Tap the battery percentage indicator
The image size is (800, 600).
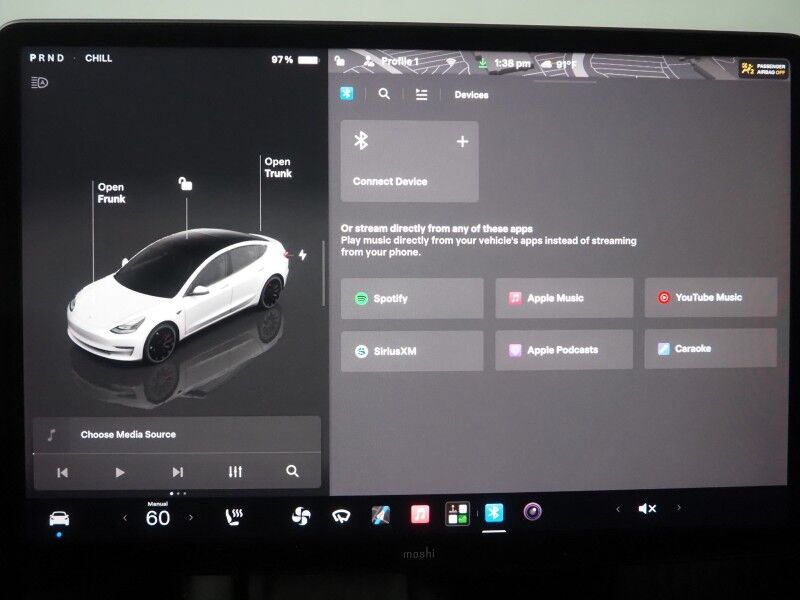coord(295,60)
